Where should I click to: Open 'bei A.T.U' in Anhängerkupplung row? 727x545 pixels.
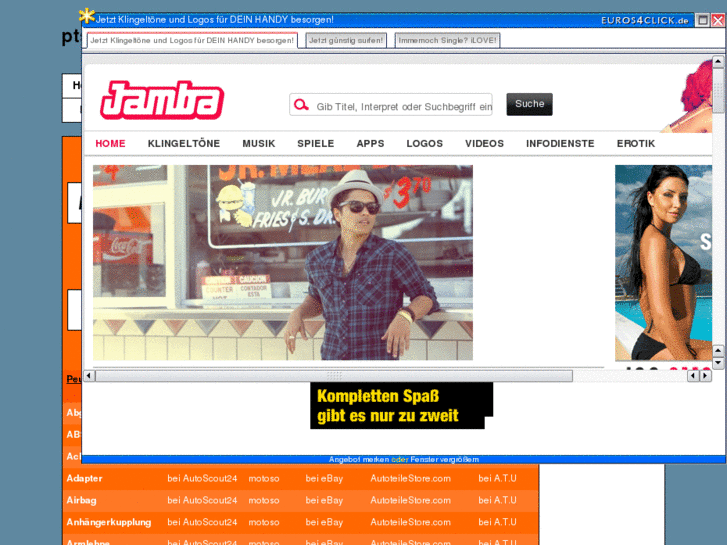point(497,522)
